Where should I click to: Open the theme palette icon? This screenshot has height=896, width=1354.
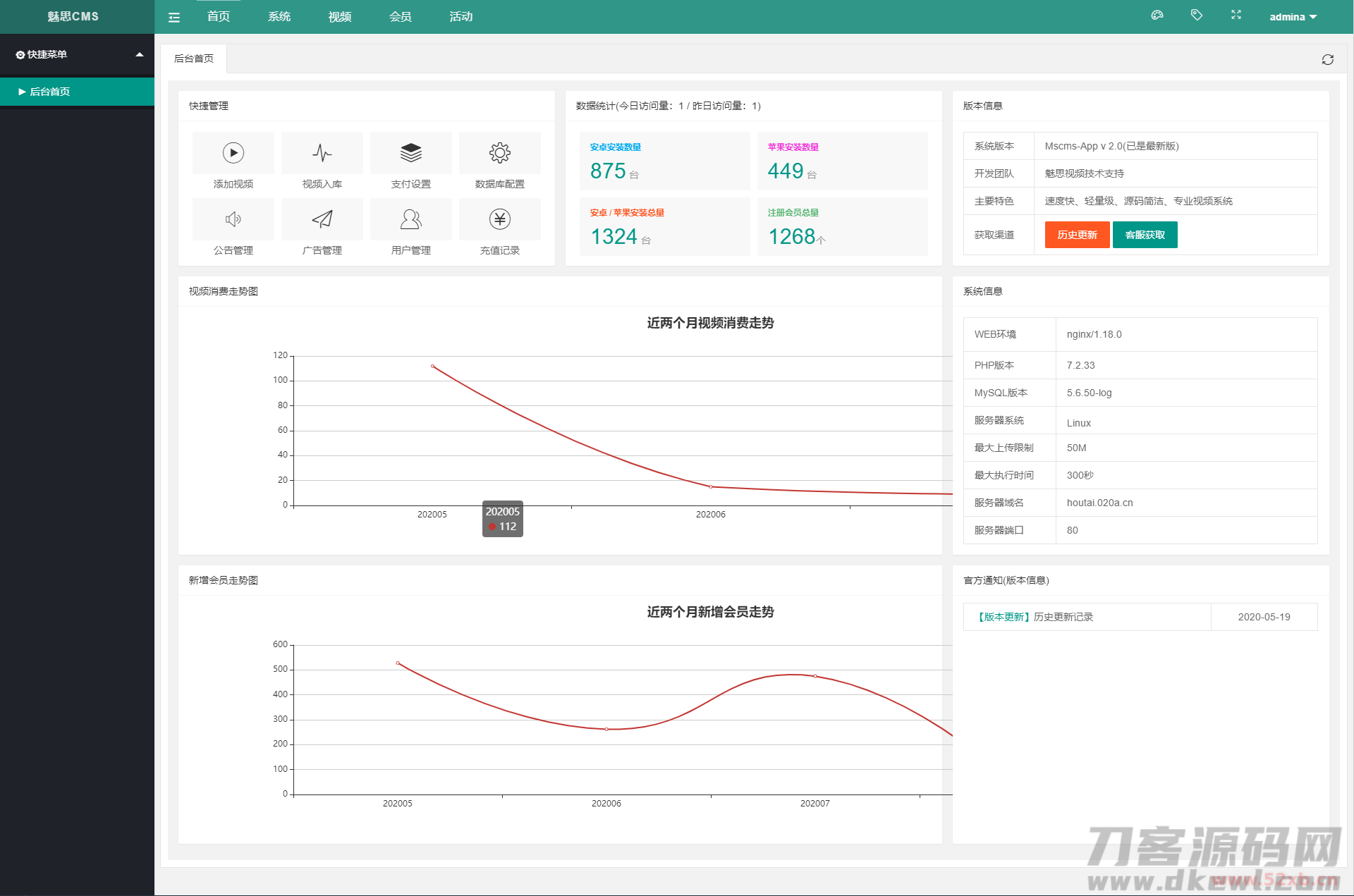pyautogui.click(x=1157, y=15)
